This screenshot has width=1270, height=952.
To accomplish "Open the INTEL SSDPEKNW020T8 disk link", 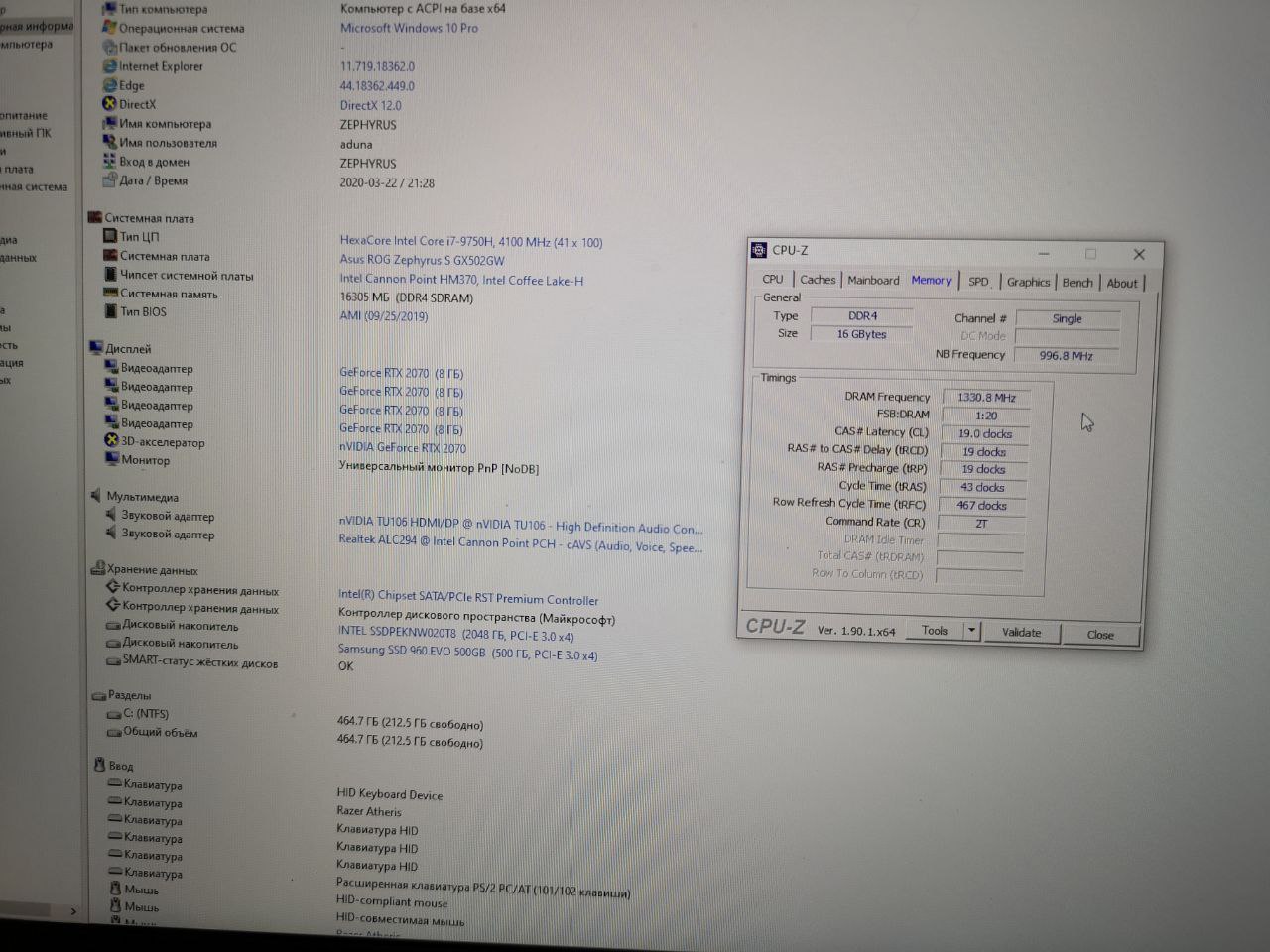I will pos(455,636).
